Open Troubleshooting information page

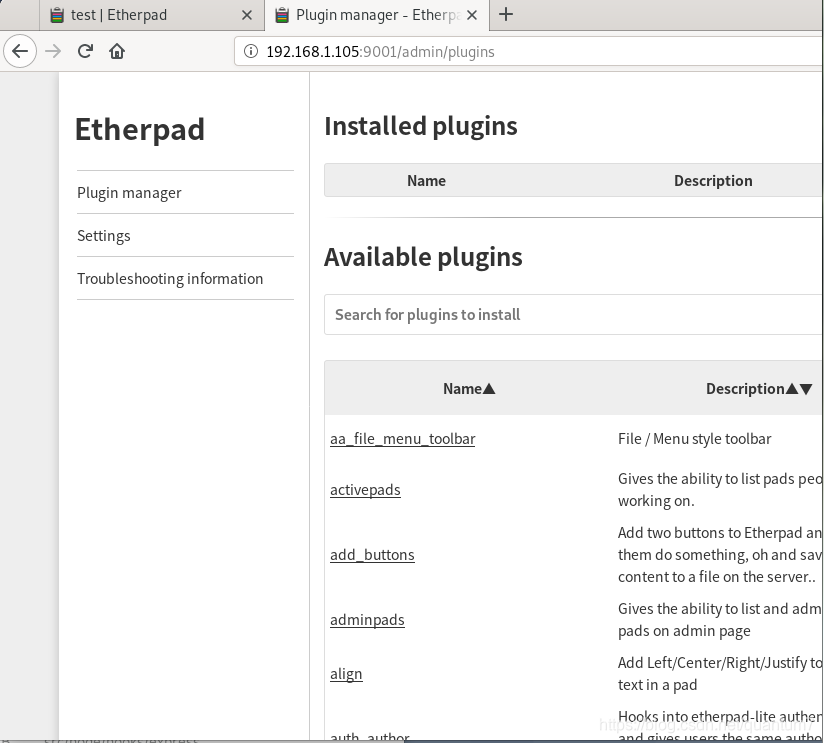(x=170, y=278)
